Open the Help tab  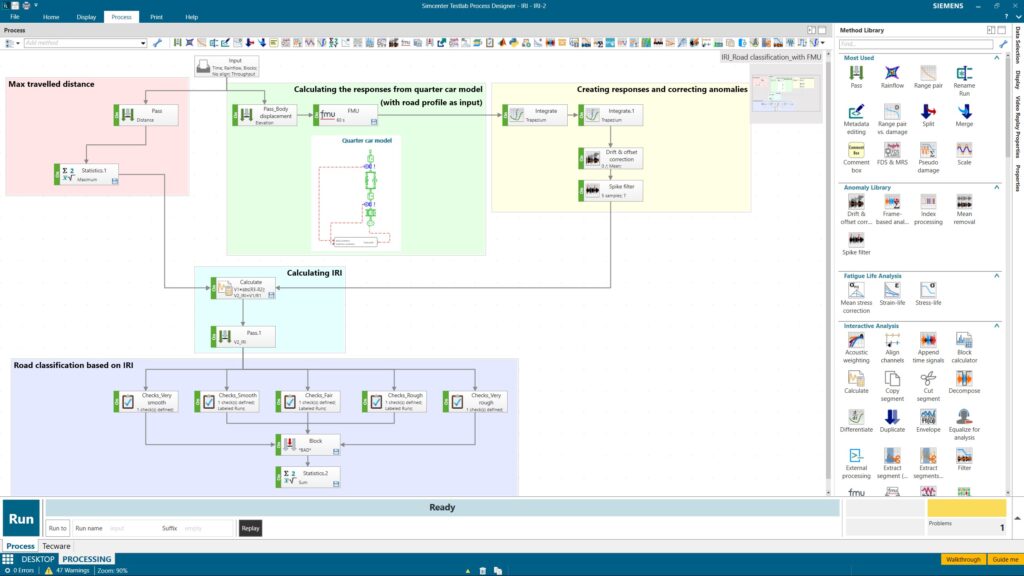(x=191, y=17)
